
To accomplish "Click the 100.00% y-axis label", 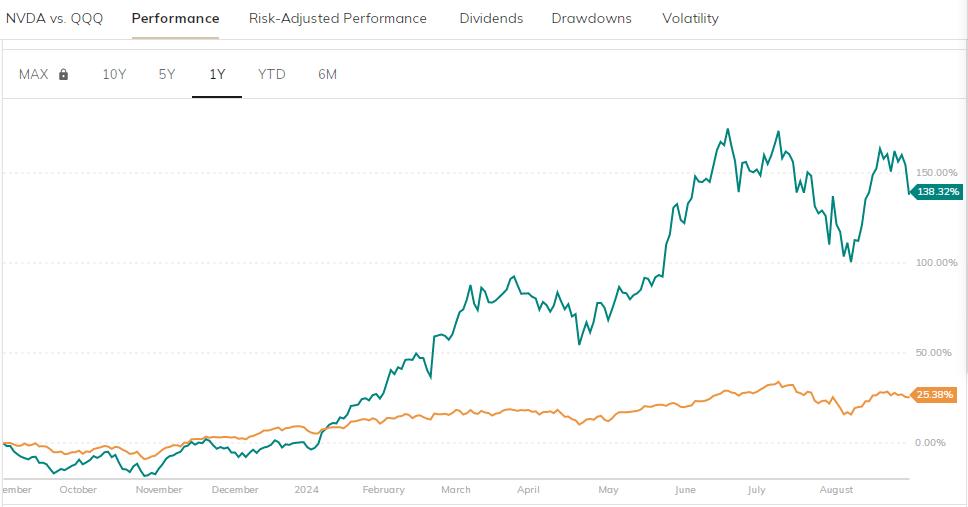I will pos(937,262).
